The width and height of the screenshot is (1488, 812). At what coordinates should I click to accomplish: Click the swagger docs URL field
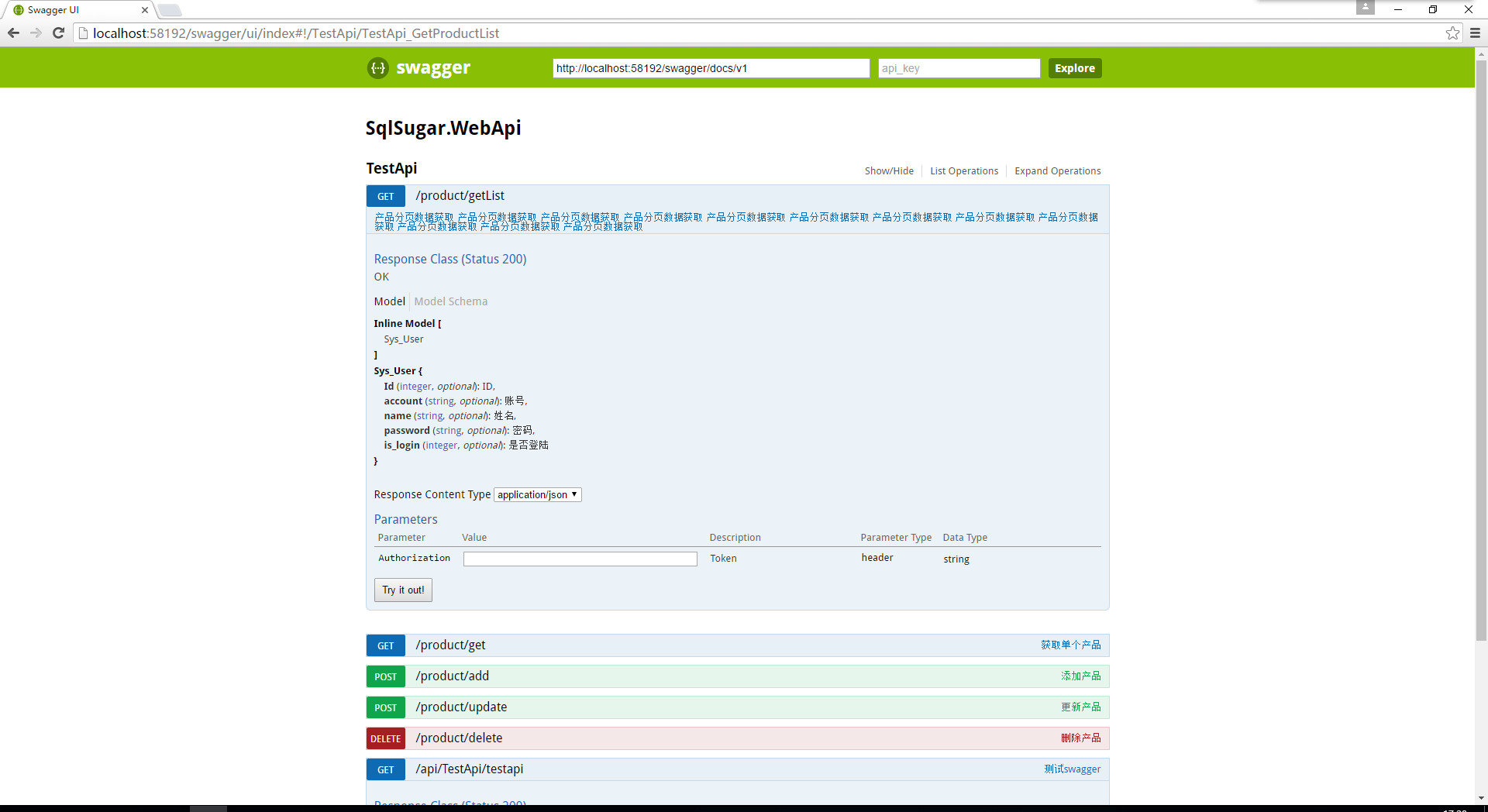[x=711, y=68]
